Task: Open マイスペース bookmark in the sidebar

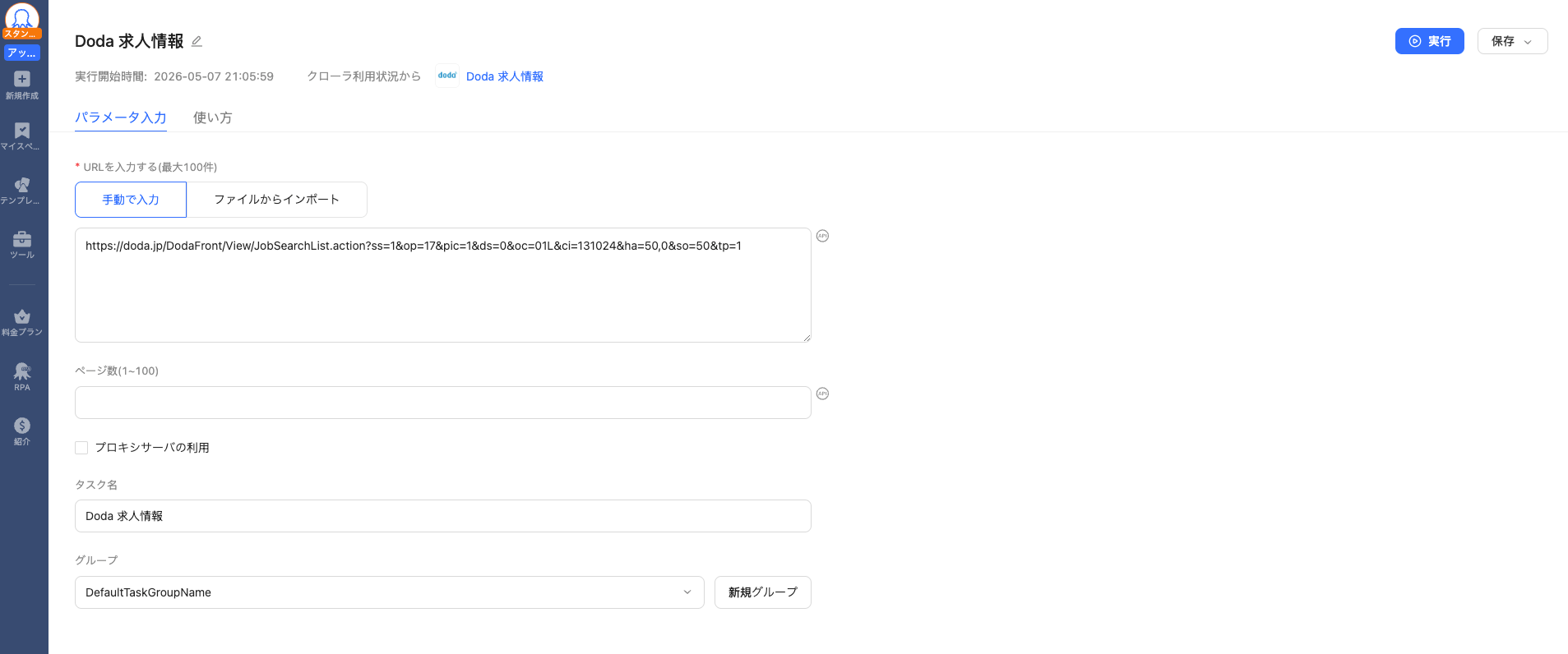Action: pyautogui.click(x=22, y=136)
